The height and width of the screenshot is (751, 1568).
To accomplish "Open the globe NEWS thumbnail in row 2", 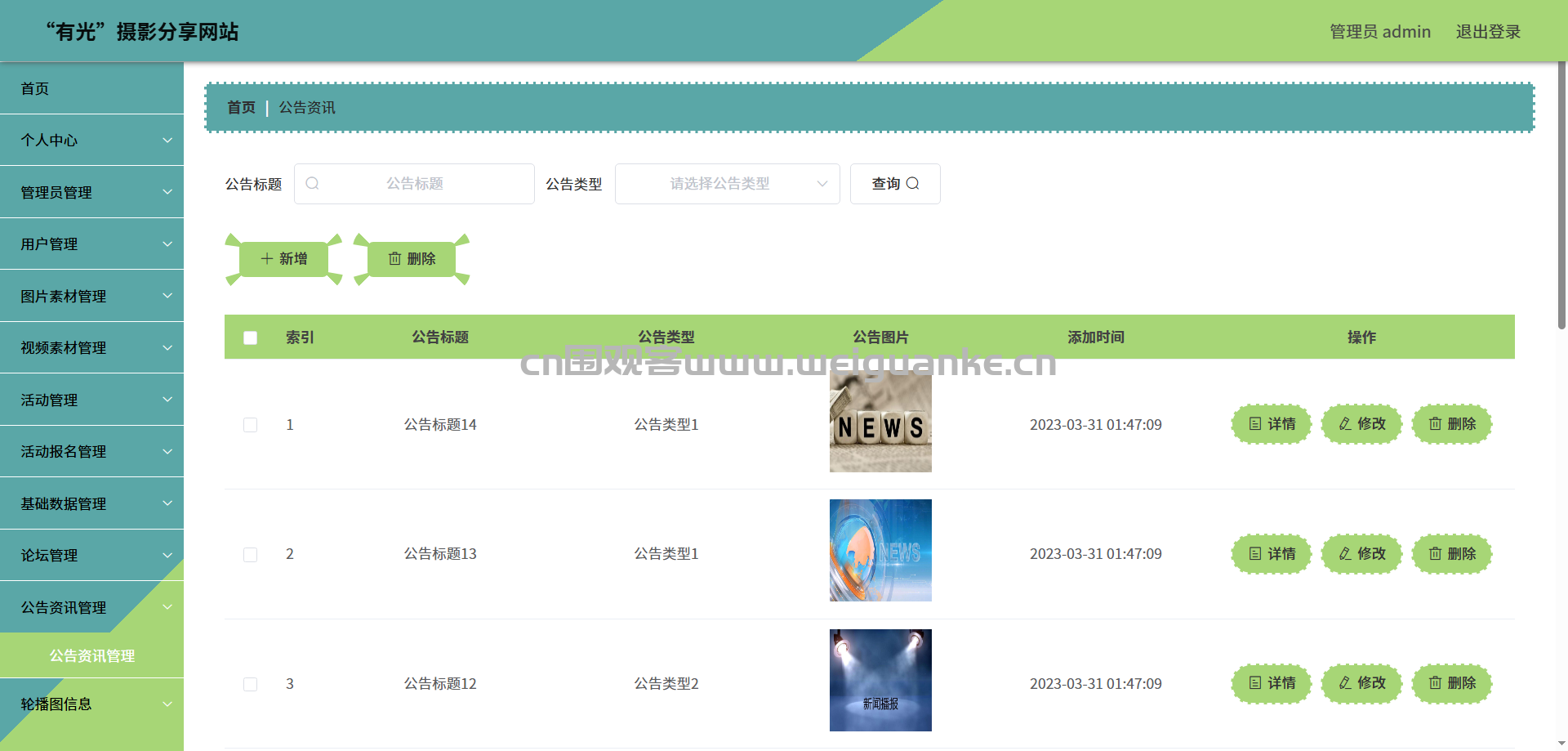I will click(880, 550).
